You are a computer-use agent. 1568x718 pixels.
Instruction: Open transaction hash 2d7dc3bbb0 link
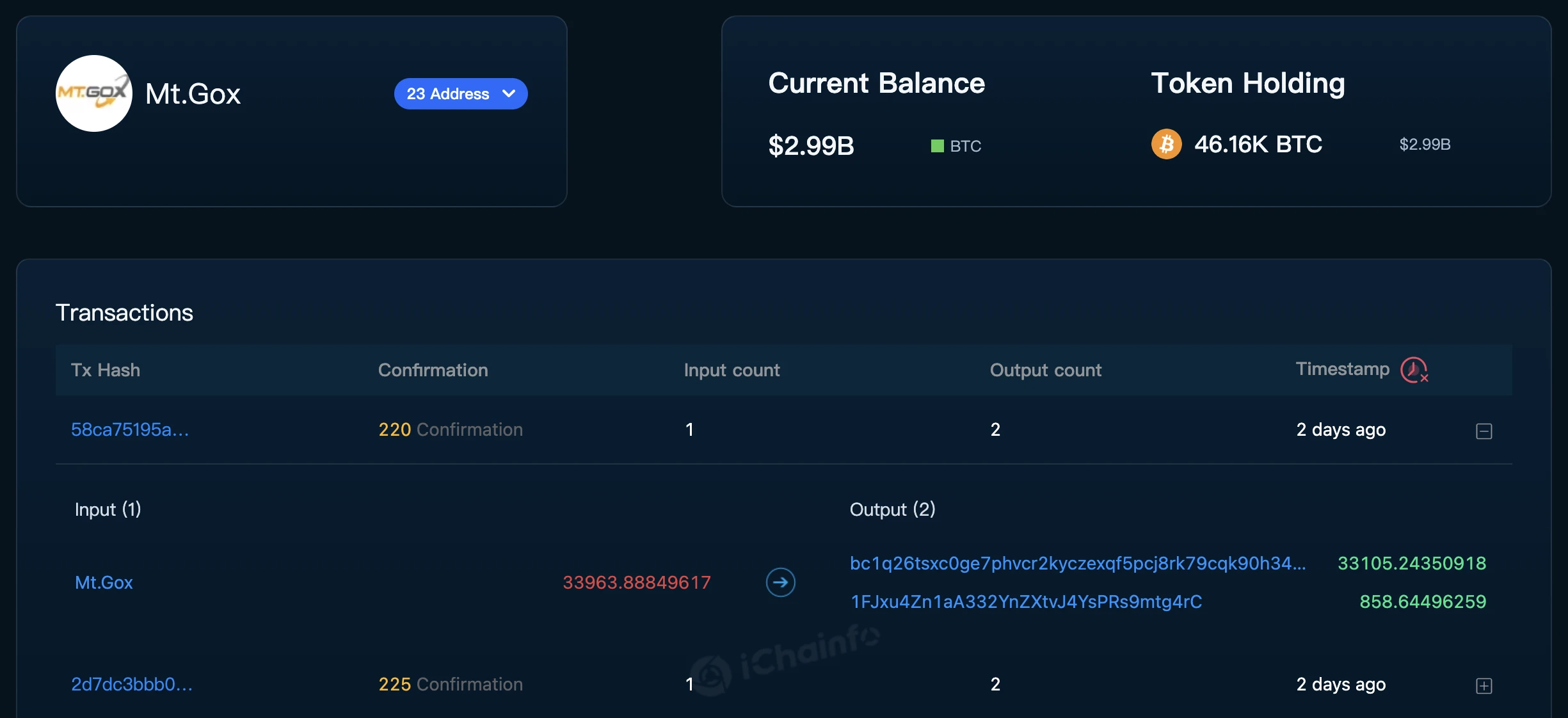[132, 684]
